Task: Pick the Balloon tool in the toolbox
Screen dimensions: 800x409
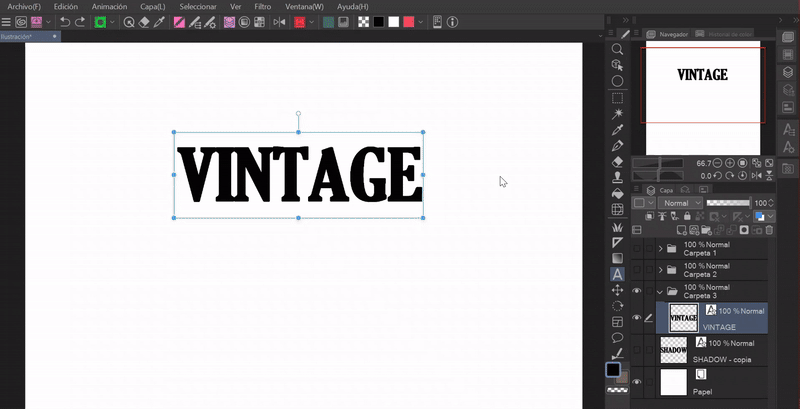Action: point(617,337)
